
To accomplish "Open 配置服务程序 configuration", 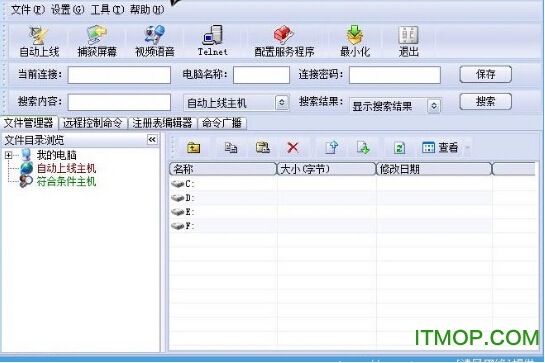I will pos(284,41).
